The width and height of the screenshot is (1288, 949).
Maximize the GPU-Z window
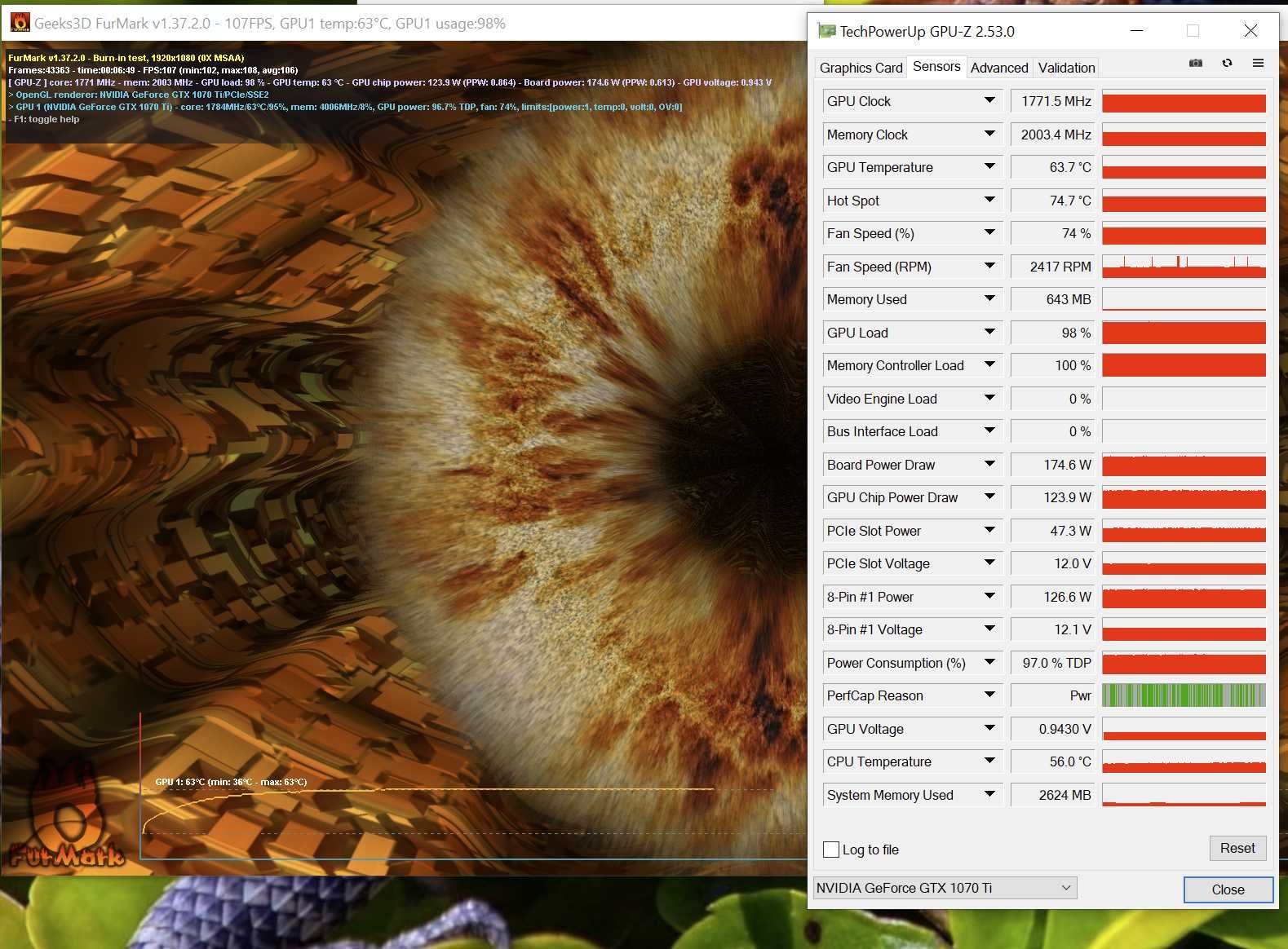(x=1193, y=31)
